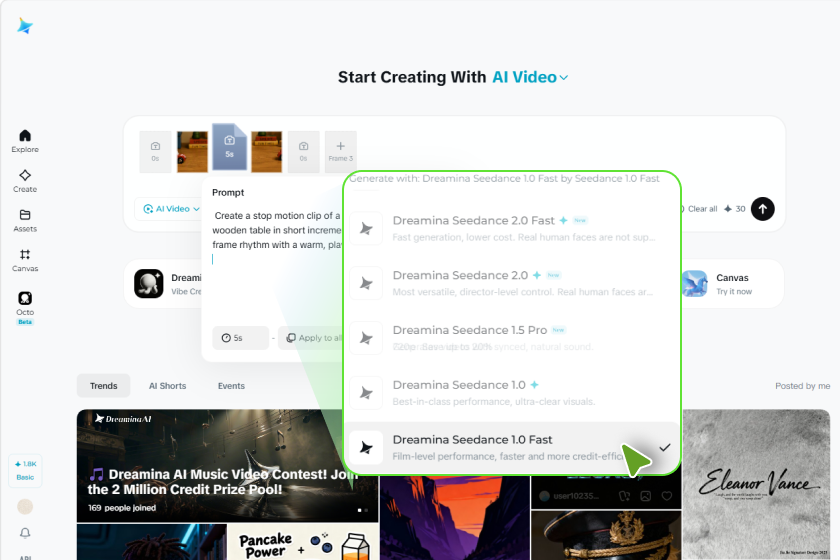Expand the AI Video title dropdown
840x560 pixels.
click(530, 77)
